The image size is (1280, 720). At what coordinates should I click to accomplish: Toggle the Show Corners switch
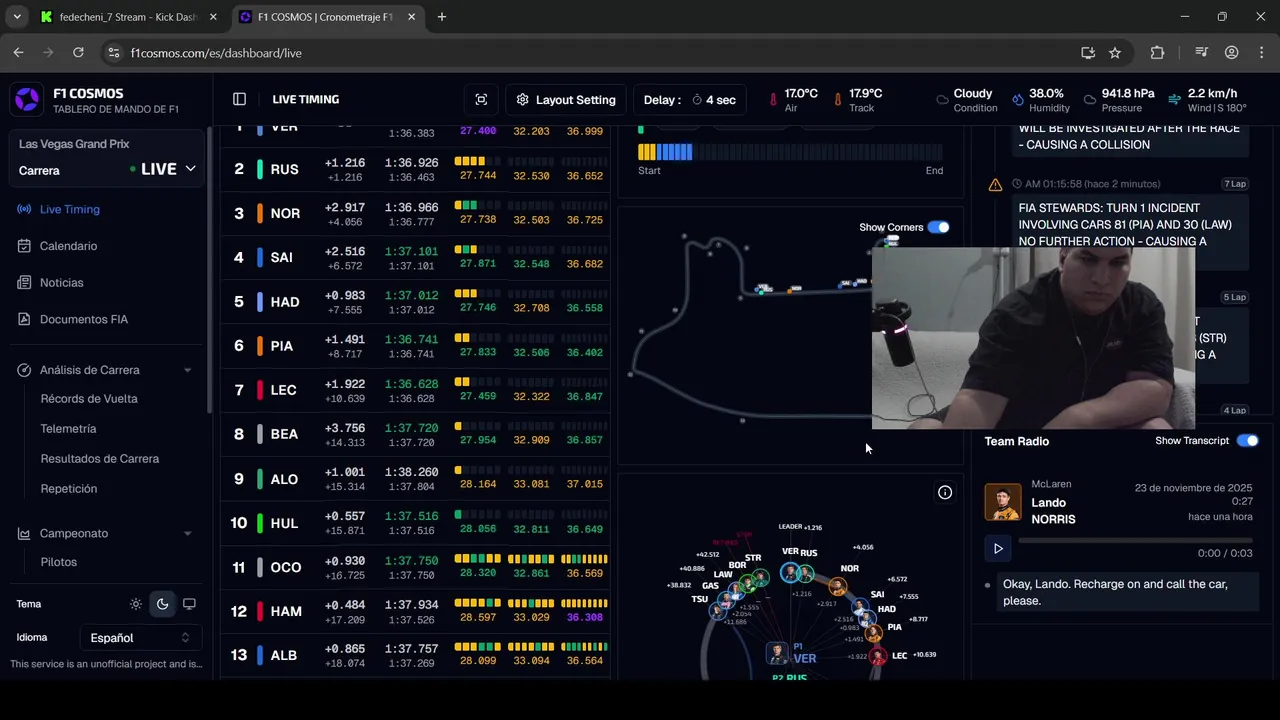tap(938, 227)
